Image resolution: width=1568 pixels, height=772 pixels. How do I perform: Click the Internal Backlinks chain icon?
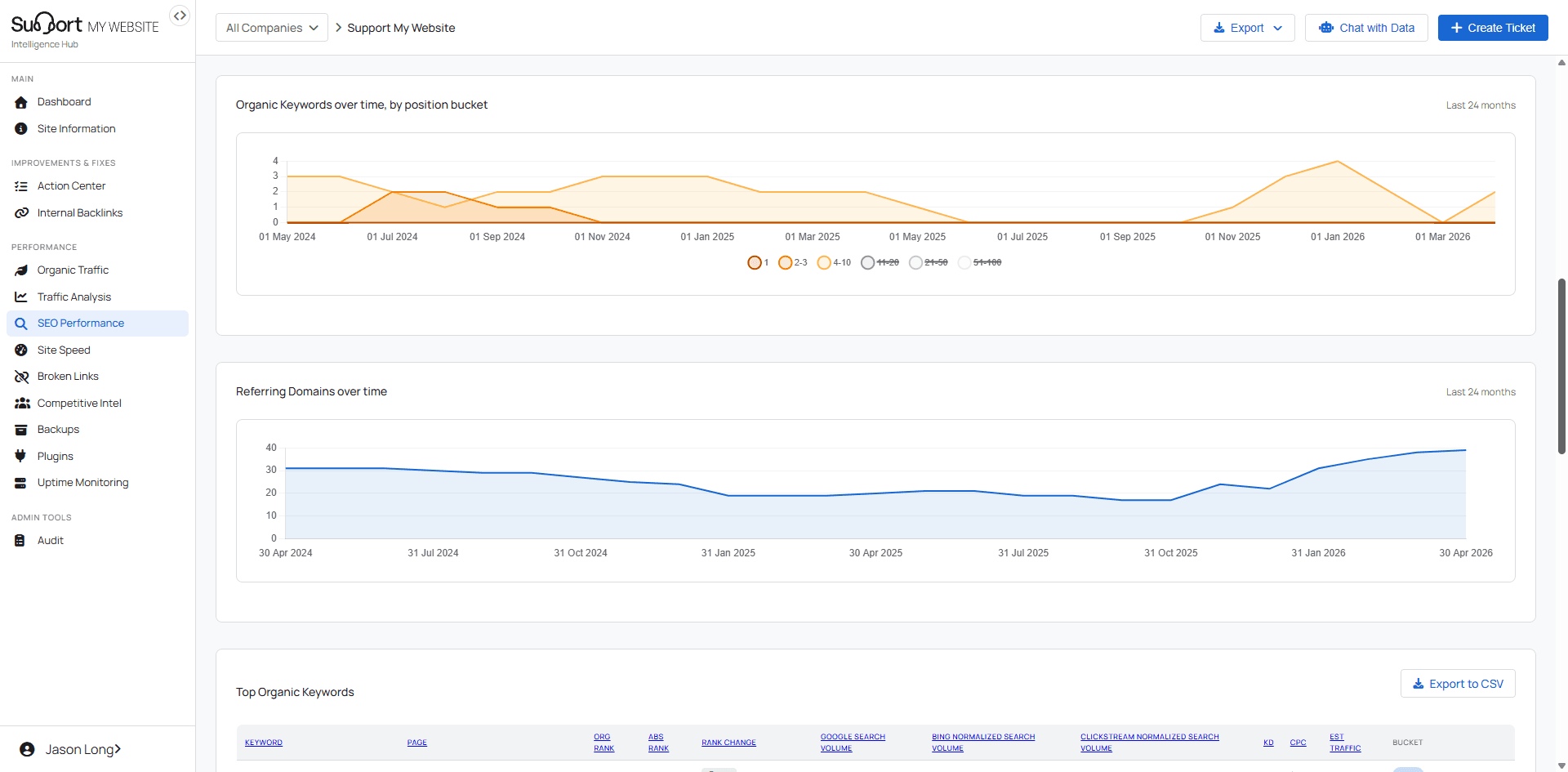[21, 213]
